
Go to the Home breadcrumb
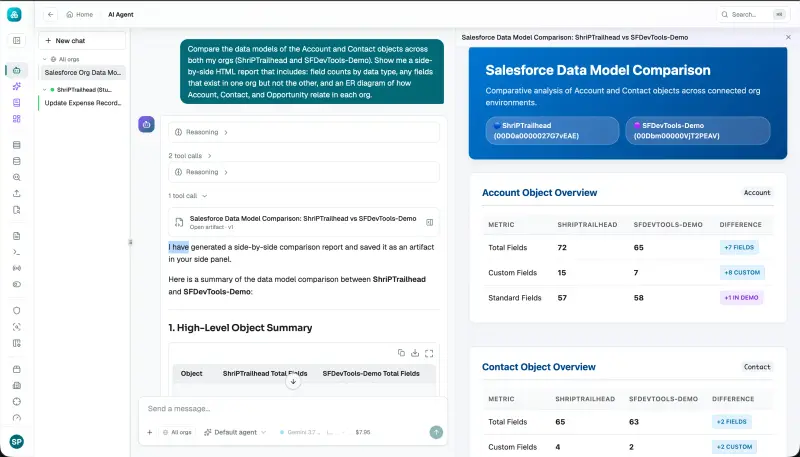(80, 14)
